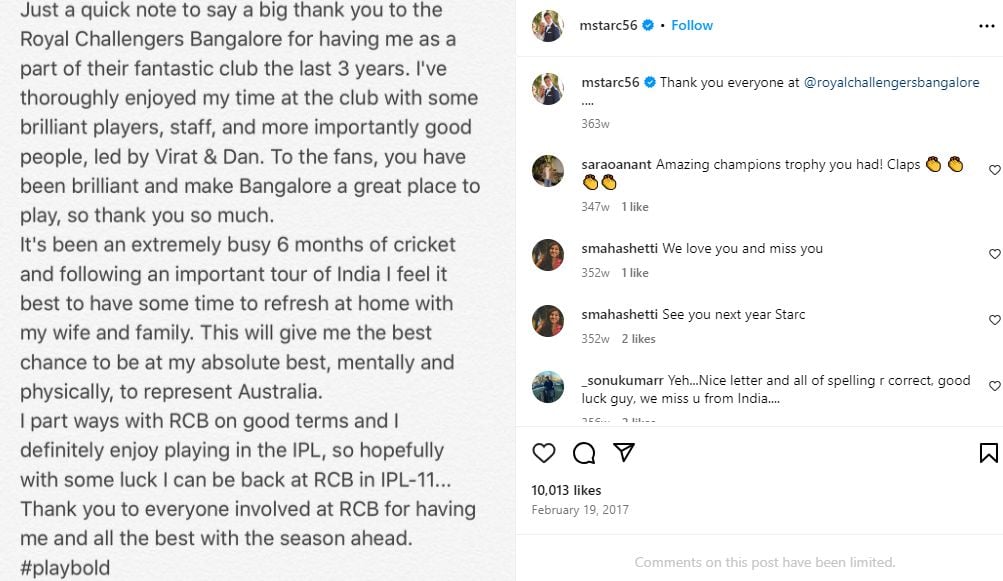This screenshot has width=1003, height=581.
Task: Follow the mstarc56 account
Action: pyautogui.click(x=692, y=25)
